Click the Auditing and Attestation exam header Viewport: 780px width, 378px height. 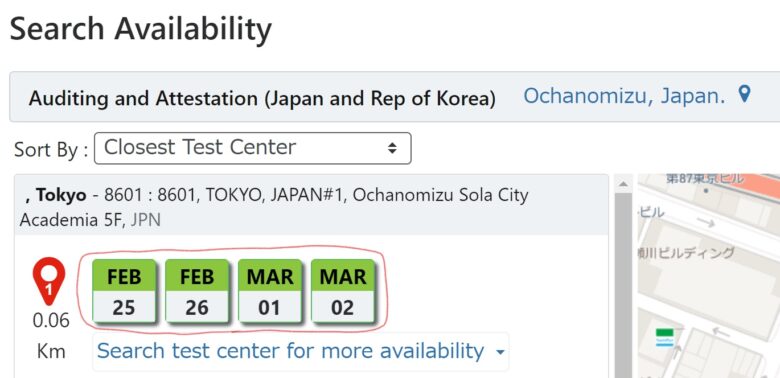(x=262, y=98)
